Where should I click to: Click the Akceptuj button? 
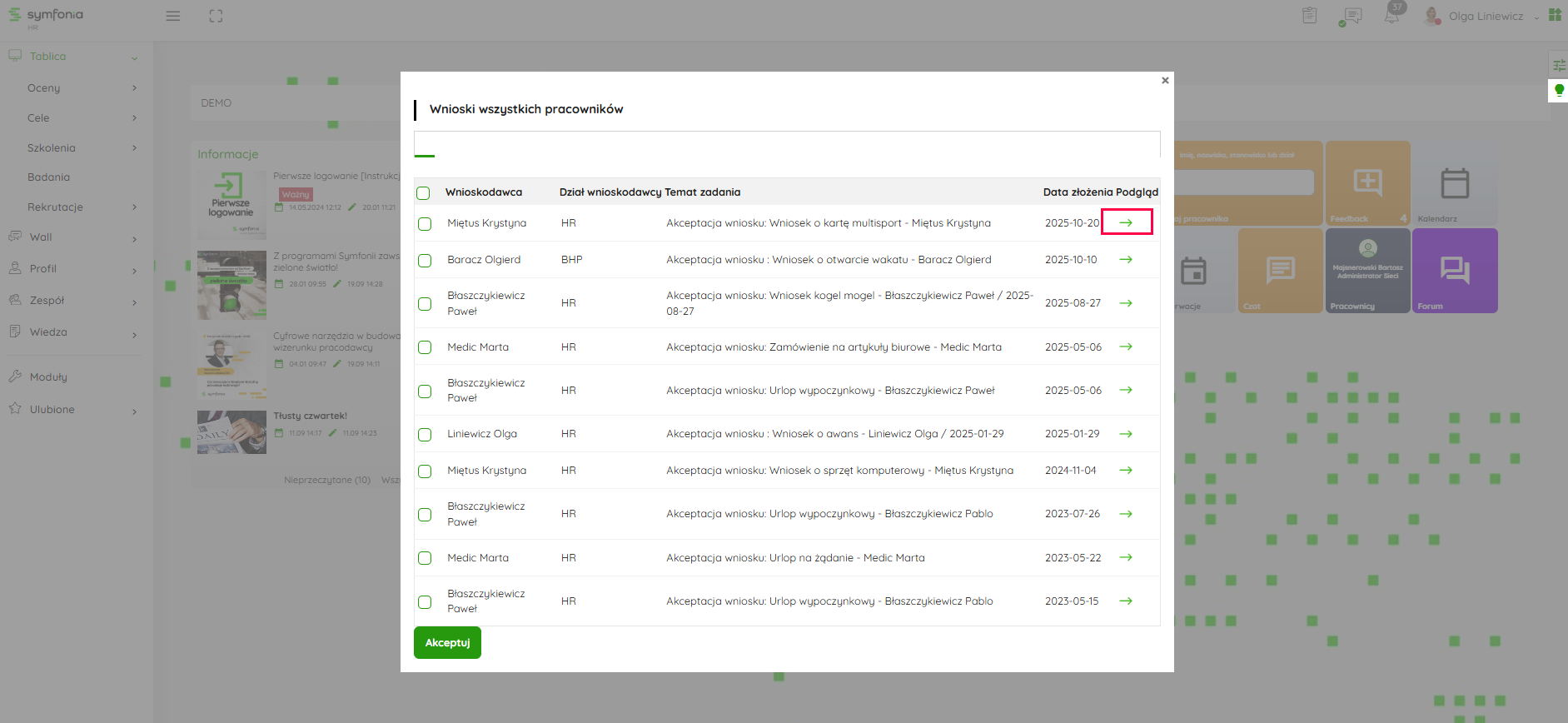coord(447,643)
